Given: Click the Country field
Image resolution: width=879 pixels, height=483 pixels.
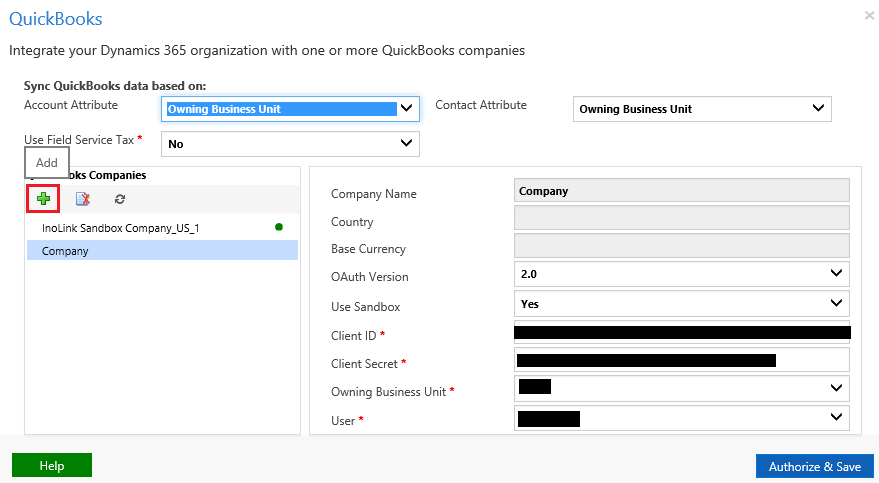Looking at the screenshot, I should [682, 218].
